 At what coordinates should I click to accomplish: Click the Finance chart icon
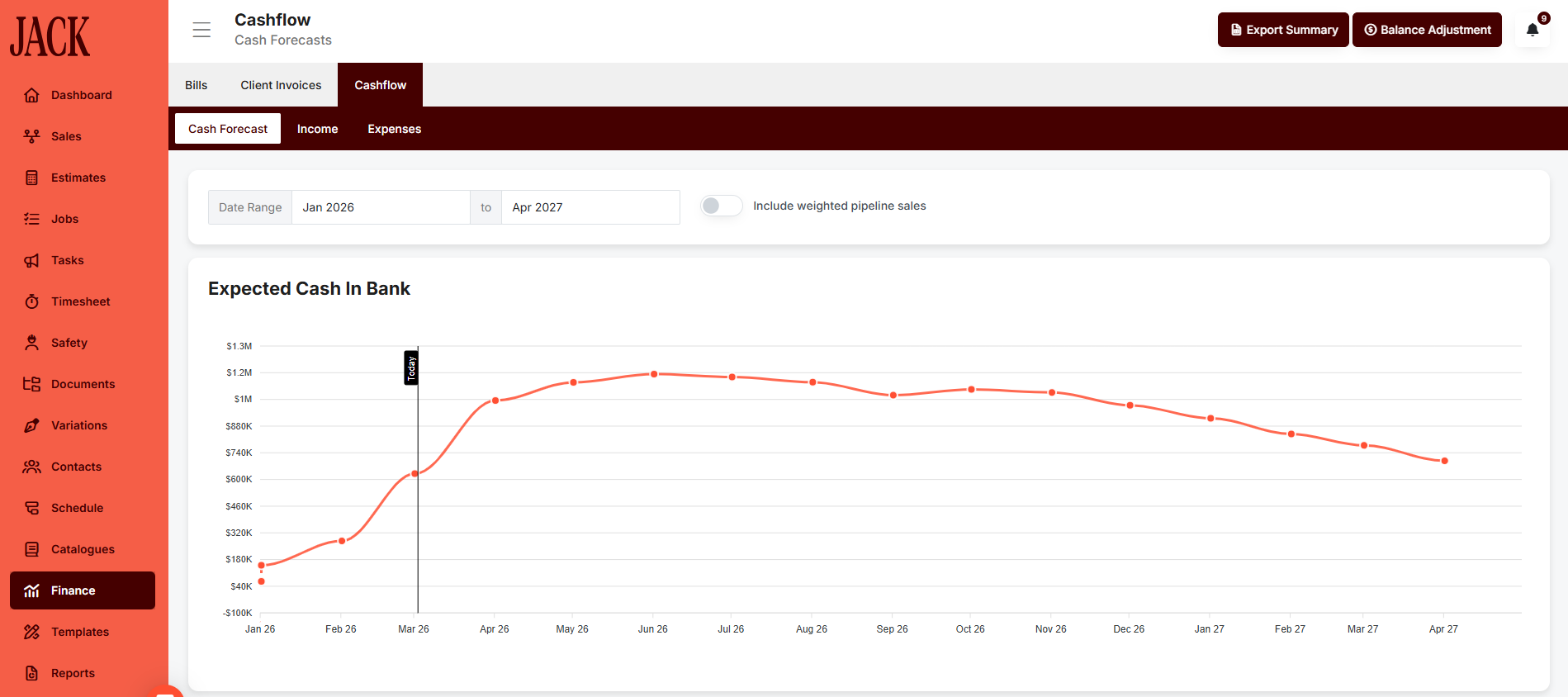[31, 590]
